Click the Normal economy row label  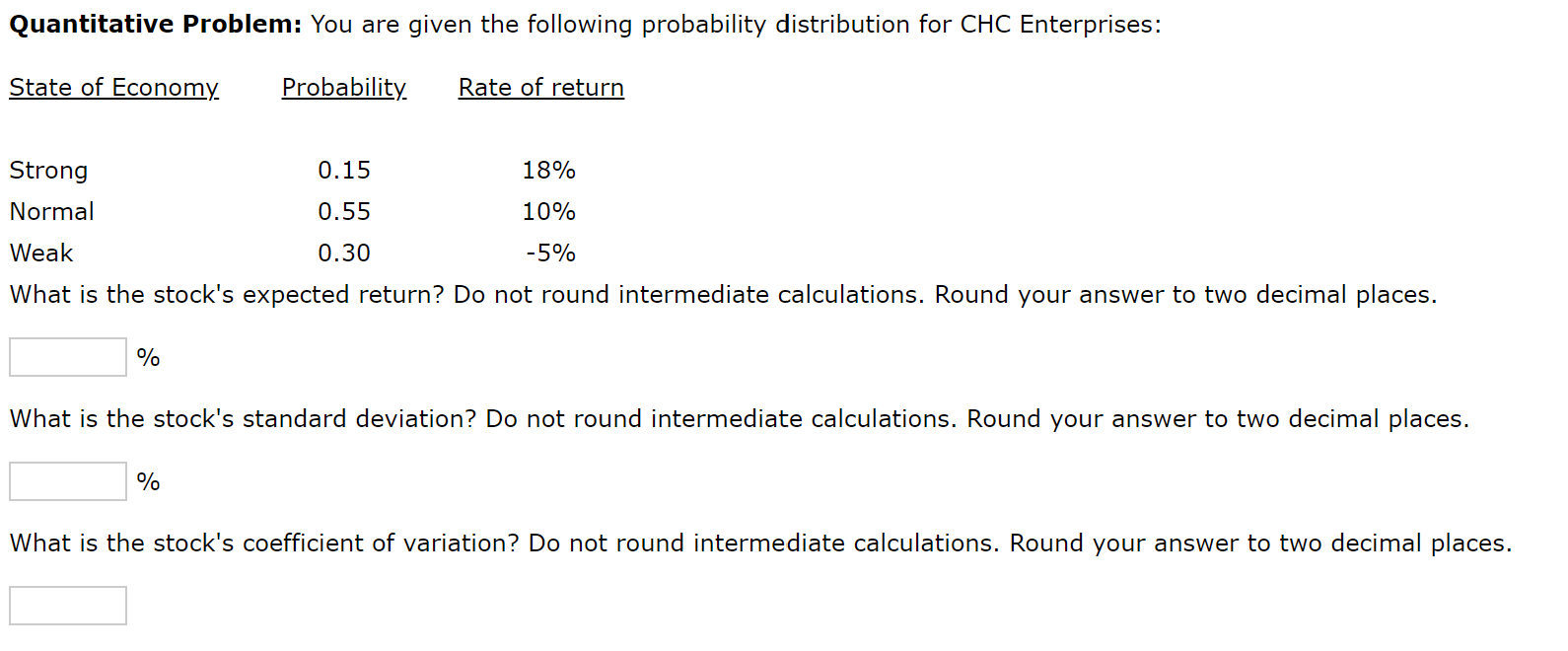click(x=51, y=211)
